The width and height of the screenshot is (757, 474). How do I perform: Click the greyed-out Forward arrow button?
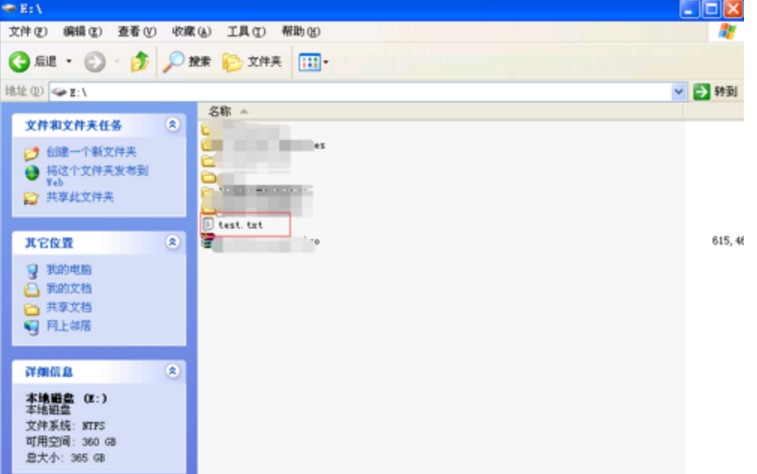click(95, 62)
